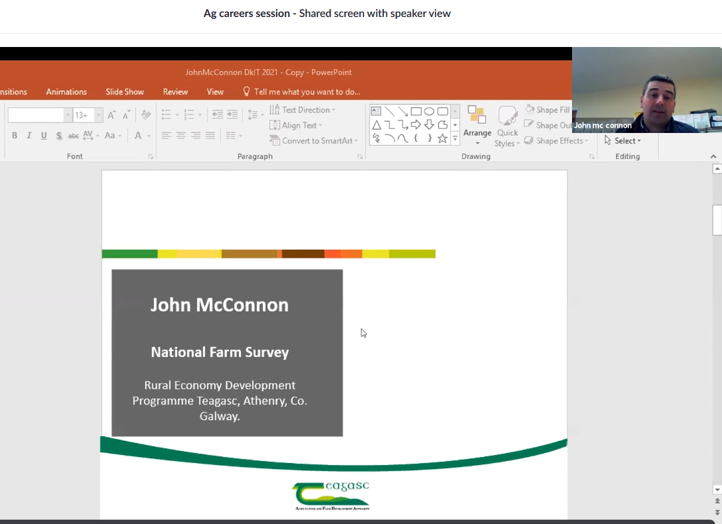This screenshot has width=722, height=524.
Task: Open Quick Styles gallery
Action: coord(507,127)
